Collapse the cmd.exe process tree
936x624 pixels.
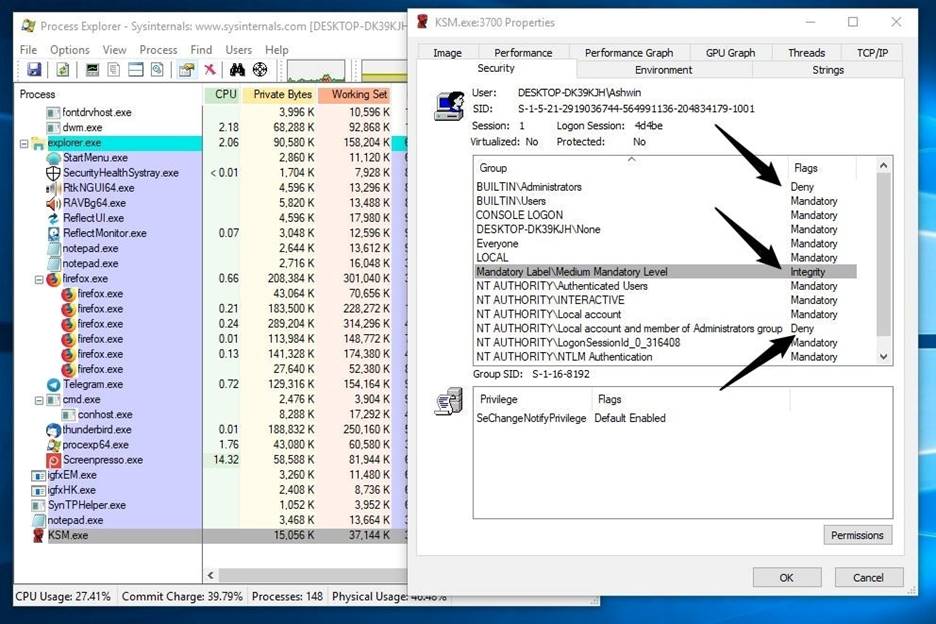coord(38,400)
